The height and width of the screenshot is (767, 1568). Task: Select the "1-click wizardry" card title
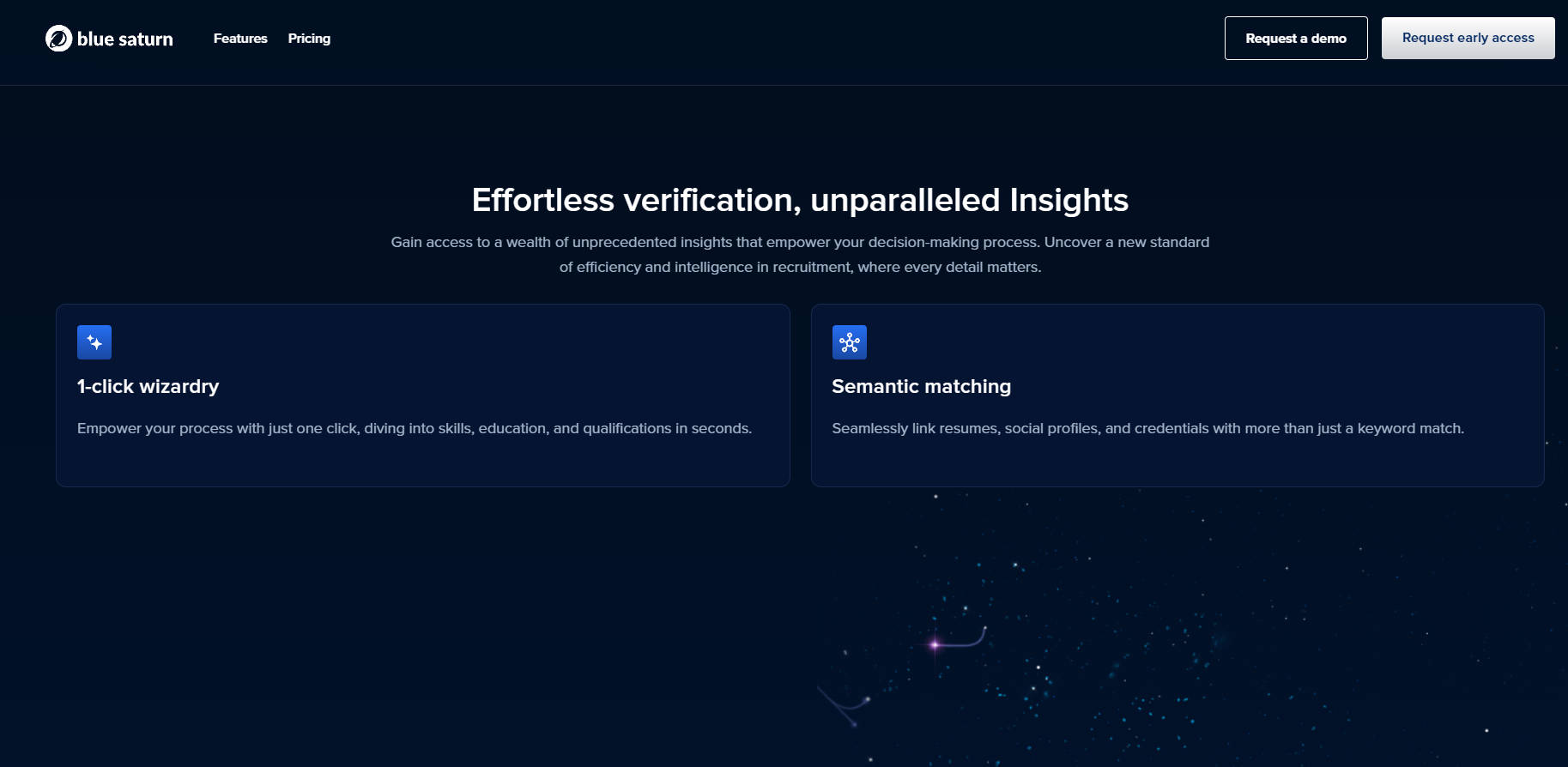(148, 386)
